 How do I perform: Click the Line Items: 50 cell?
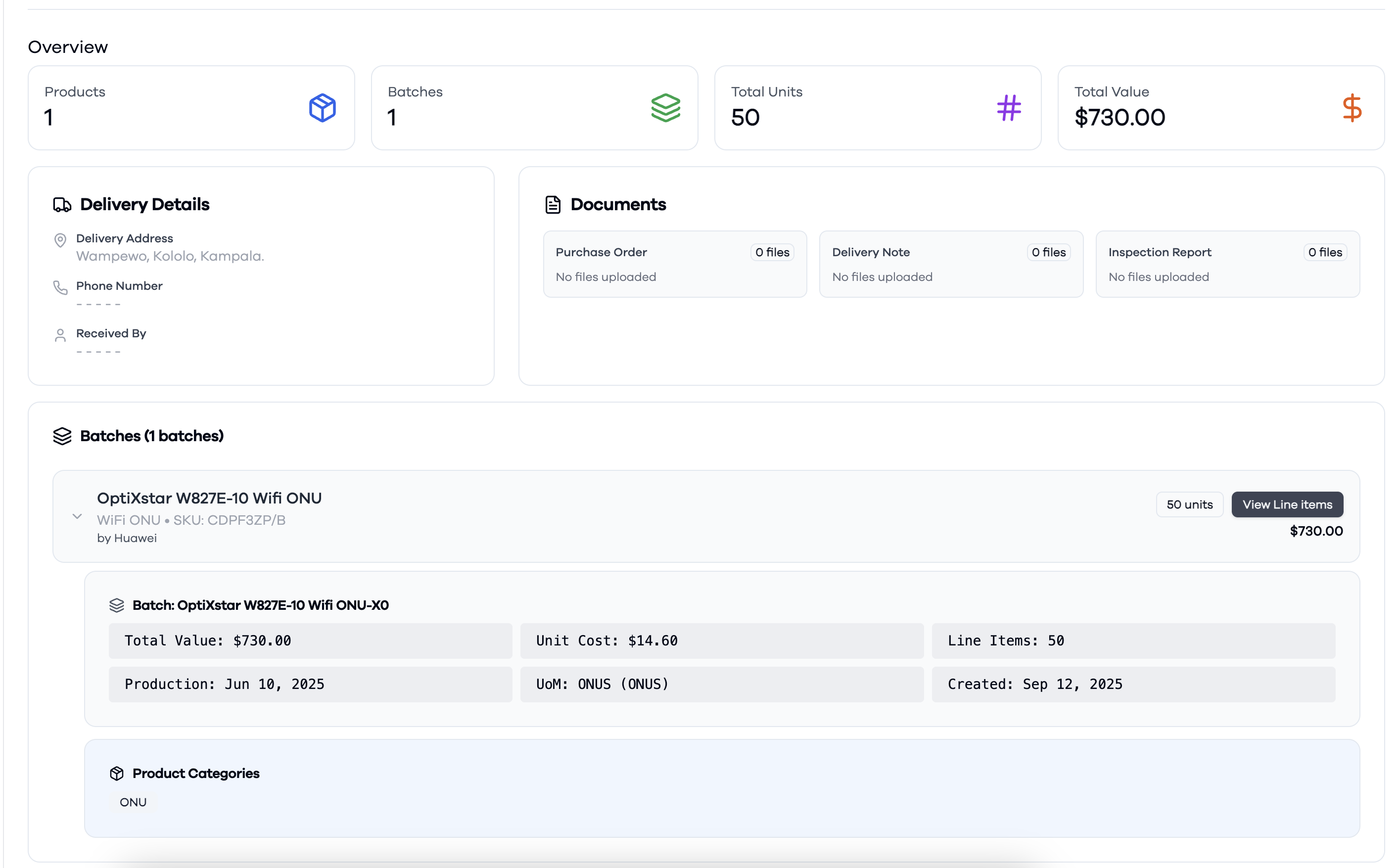pyautogui.click(x=1133, y=640)
